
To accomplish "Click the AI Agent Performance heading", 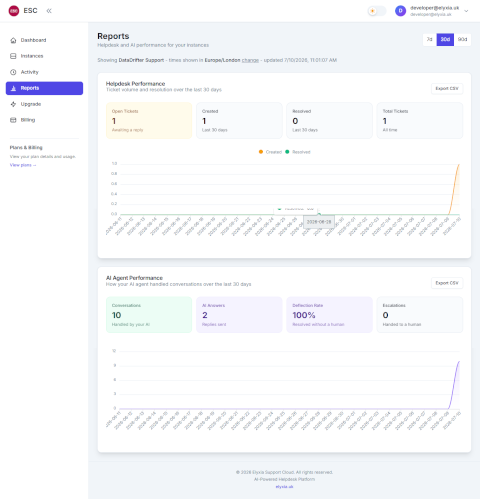I will click(x=134, y=278).
